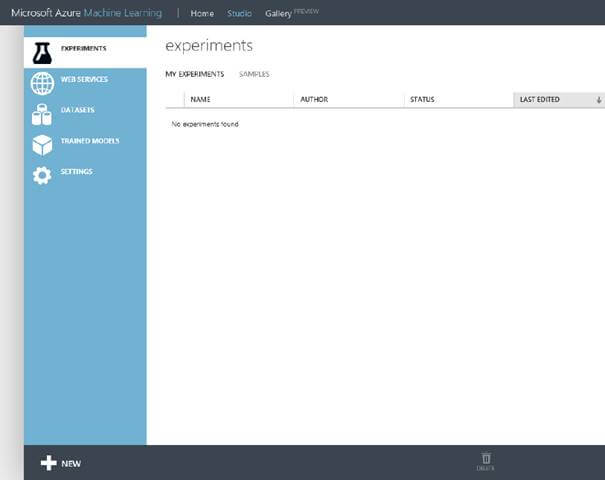Toggle Last Edited sort arrow
Viewport: 605px width, 480px height.
click(598, 100)
